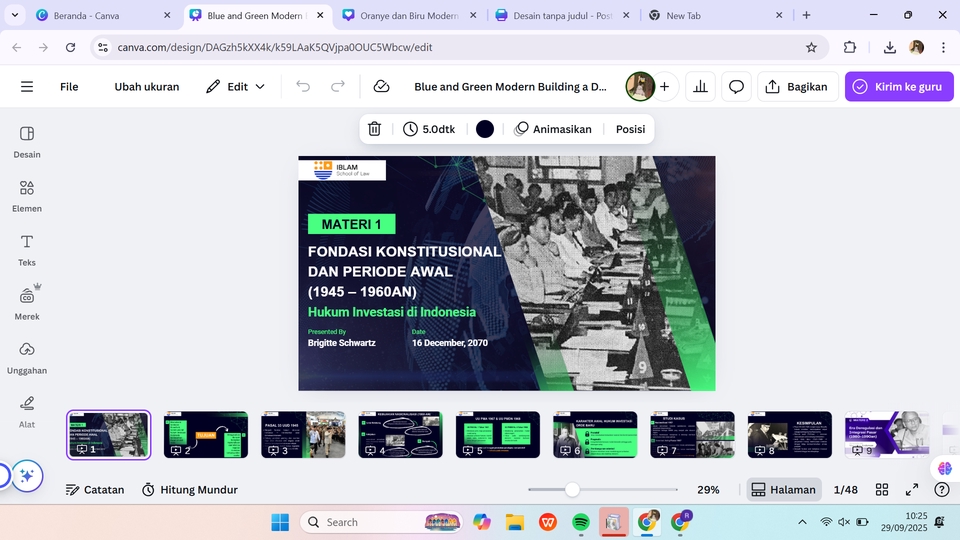
Task: Open the Windows Start menu
Action: coord(280,522)
